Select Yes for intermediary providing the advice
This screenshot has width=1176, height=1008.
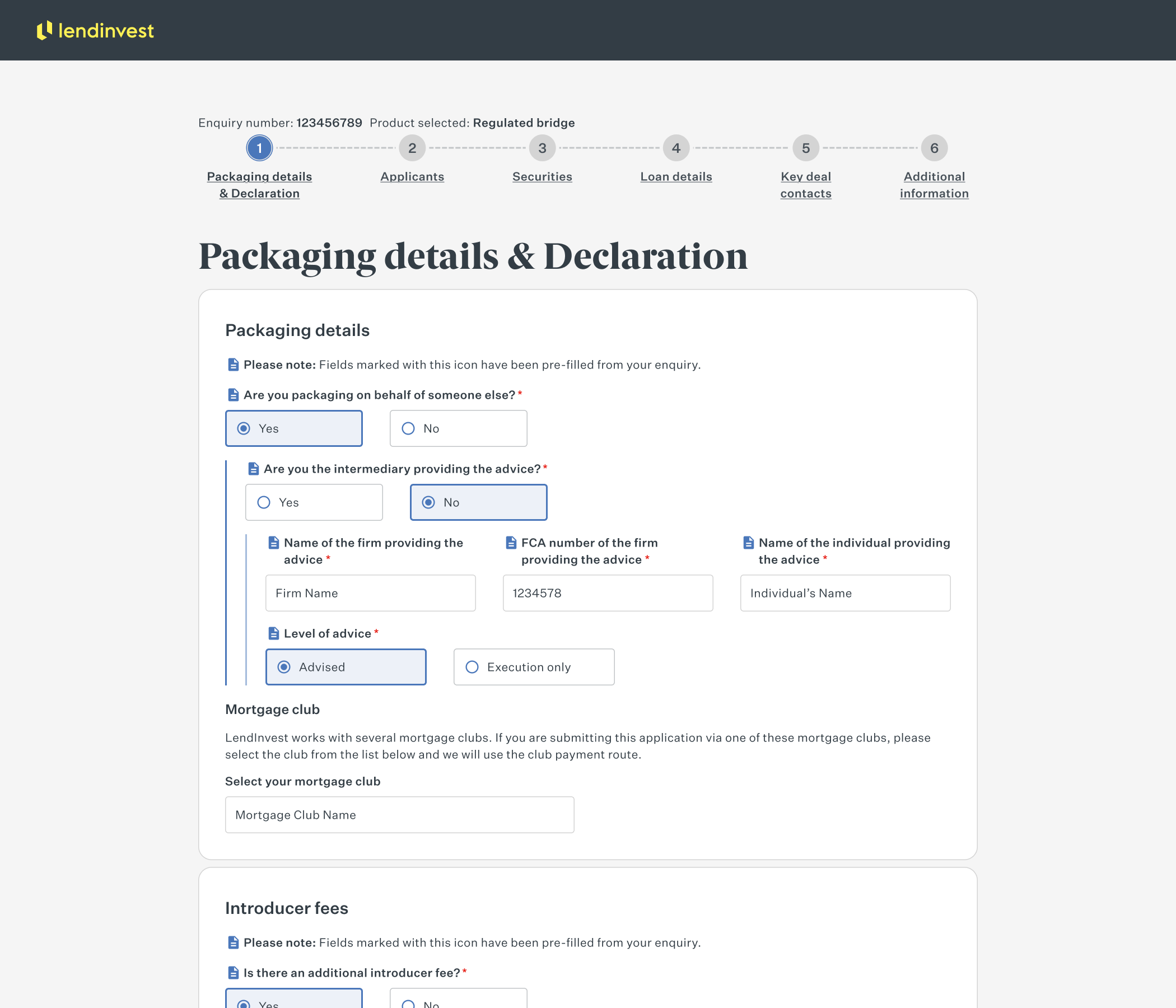(314, 502)
